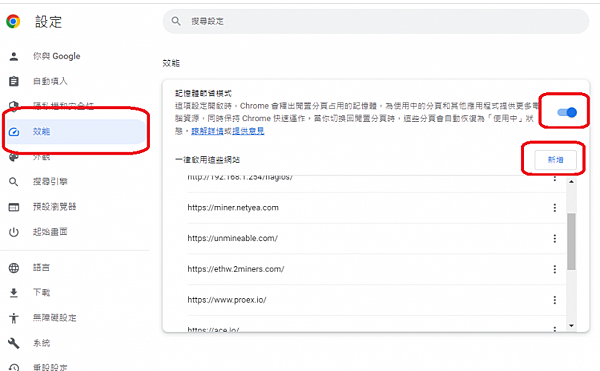Click magnifier icon beside 搜尋引擎
This screenshot has height=371, width=600.
pos(14,182)
